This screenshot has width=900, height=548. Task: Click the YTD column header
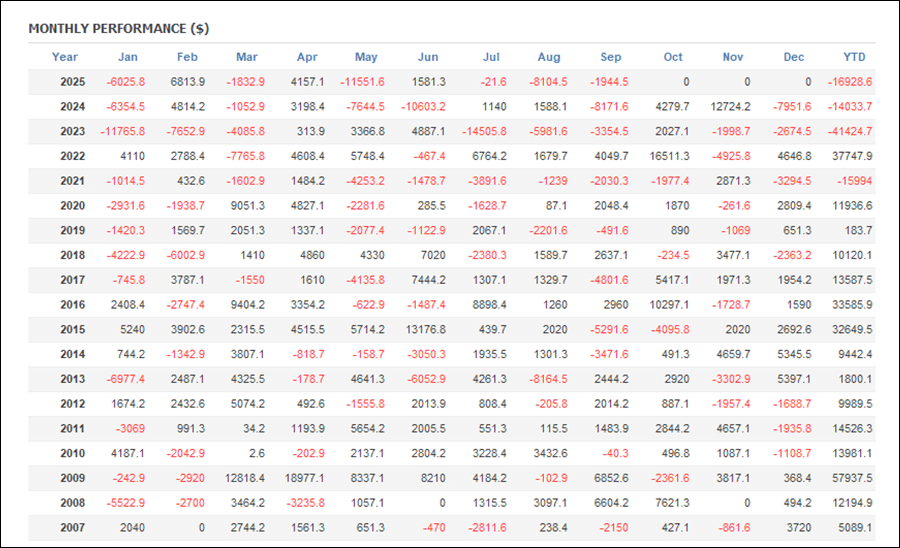(854, 57)
